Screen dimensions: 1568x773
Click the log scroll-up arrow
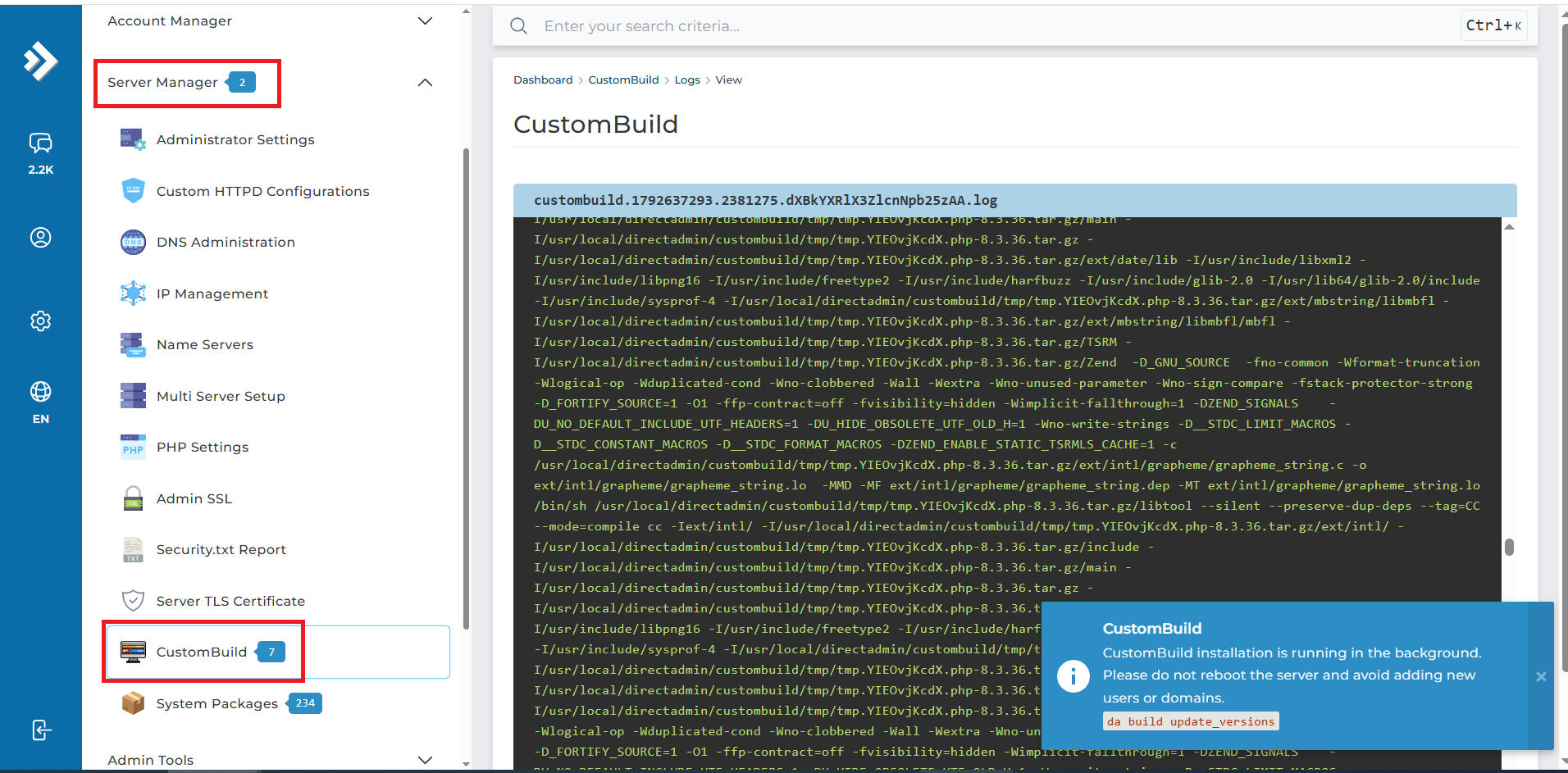1509,226
